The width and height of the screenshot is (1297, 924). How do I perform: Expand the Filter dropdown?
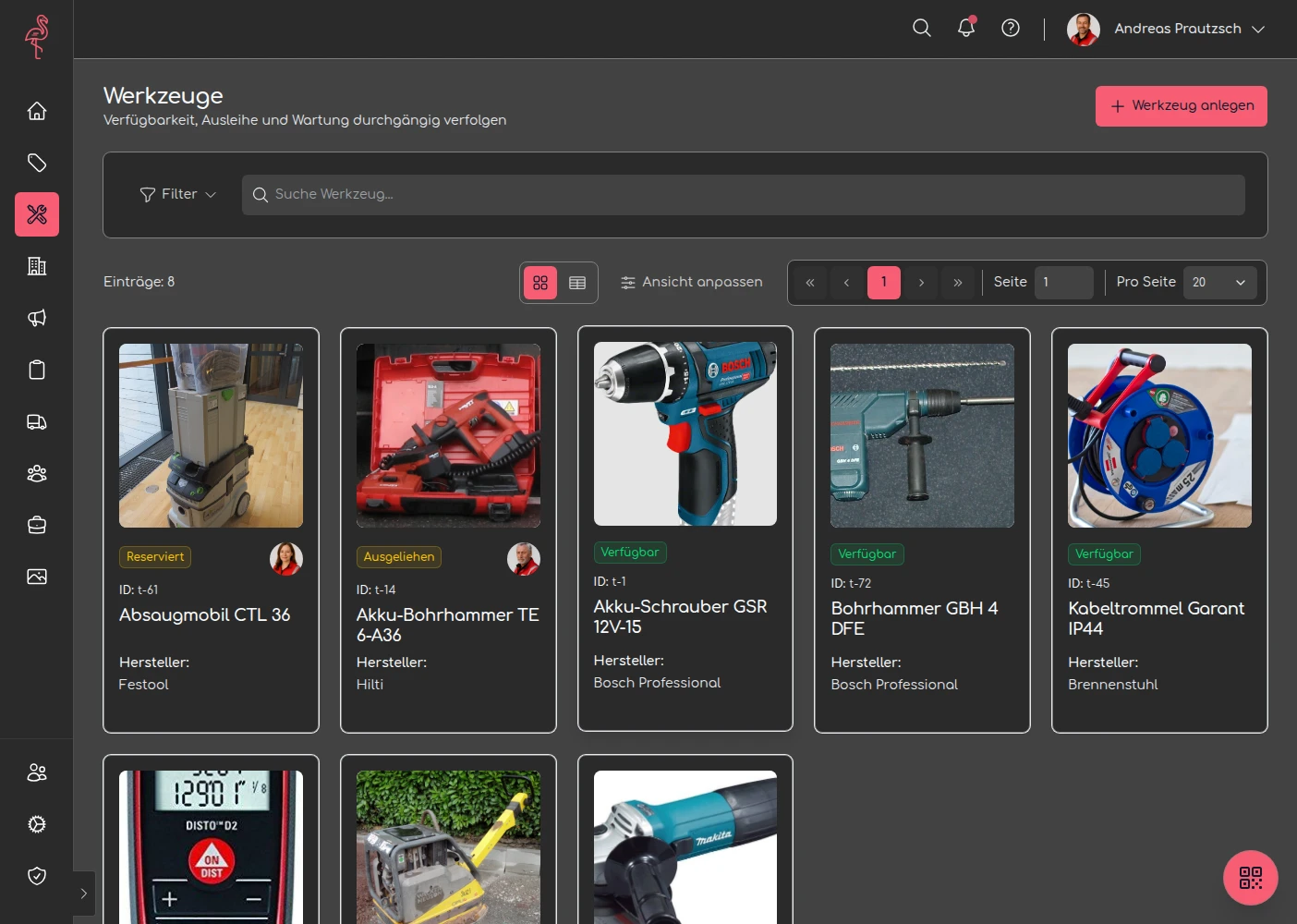[178, 194]
